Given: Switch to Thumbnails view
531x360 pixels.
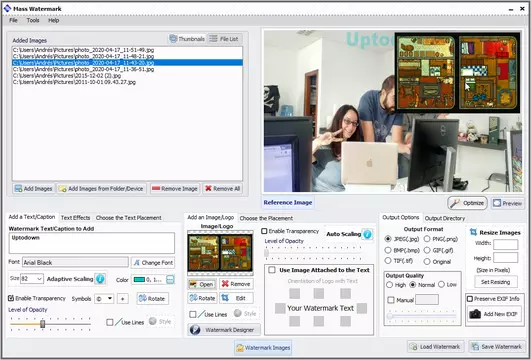Looking at the screenshot, I should [187, 39].
